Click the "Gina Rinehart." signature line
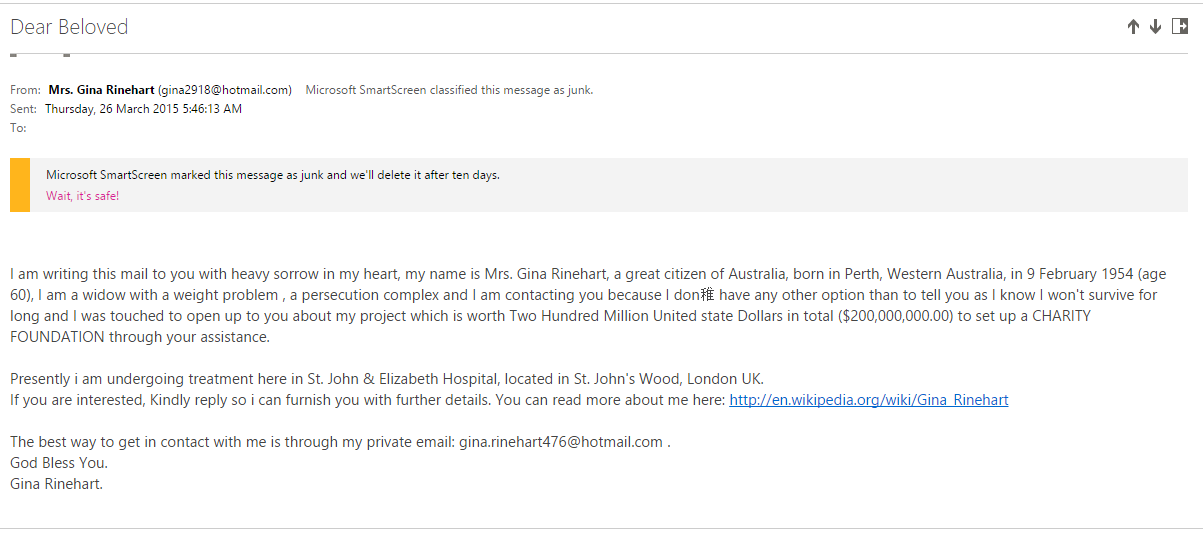 (56, 485)
